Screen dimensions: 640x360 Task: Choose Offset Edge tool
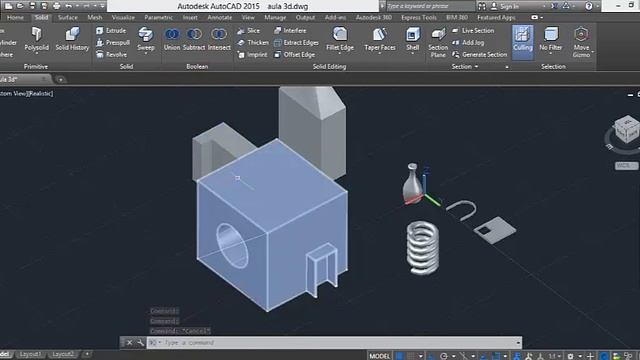294,54
